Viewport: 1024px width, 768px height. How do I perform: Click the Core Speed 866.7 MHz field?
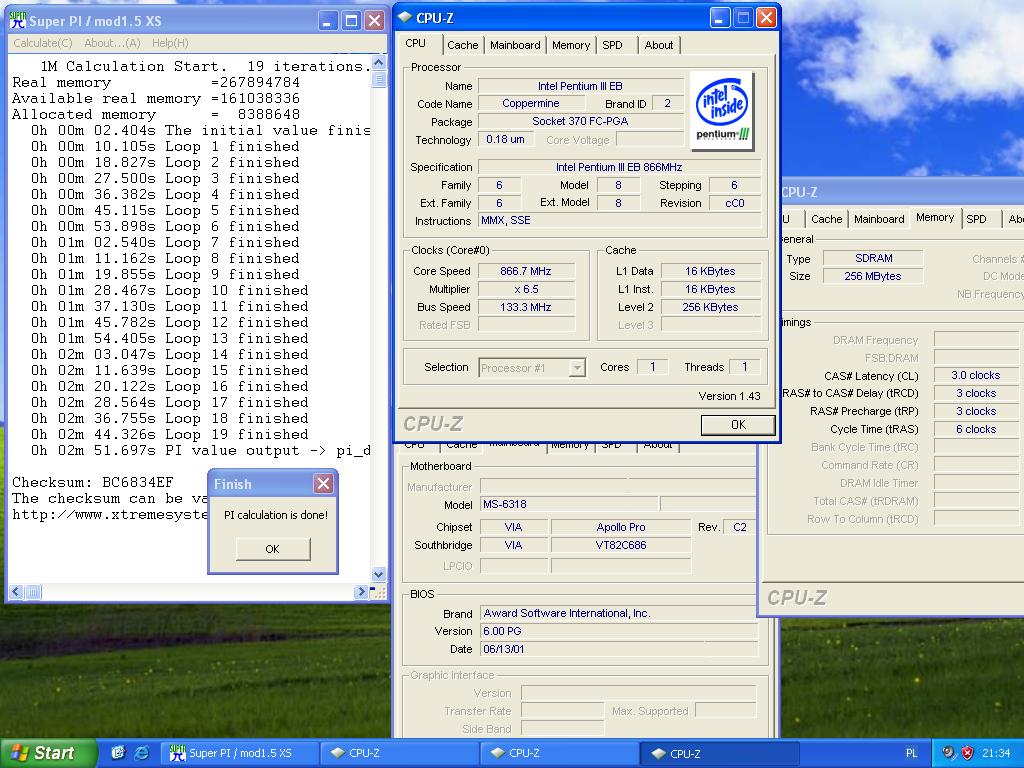pyautogui.click(x=526, y=271)
